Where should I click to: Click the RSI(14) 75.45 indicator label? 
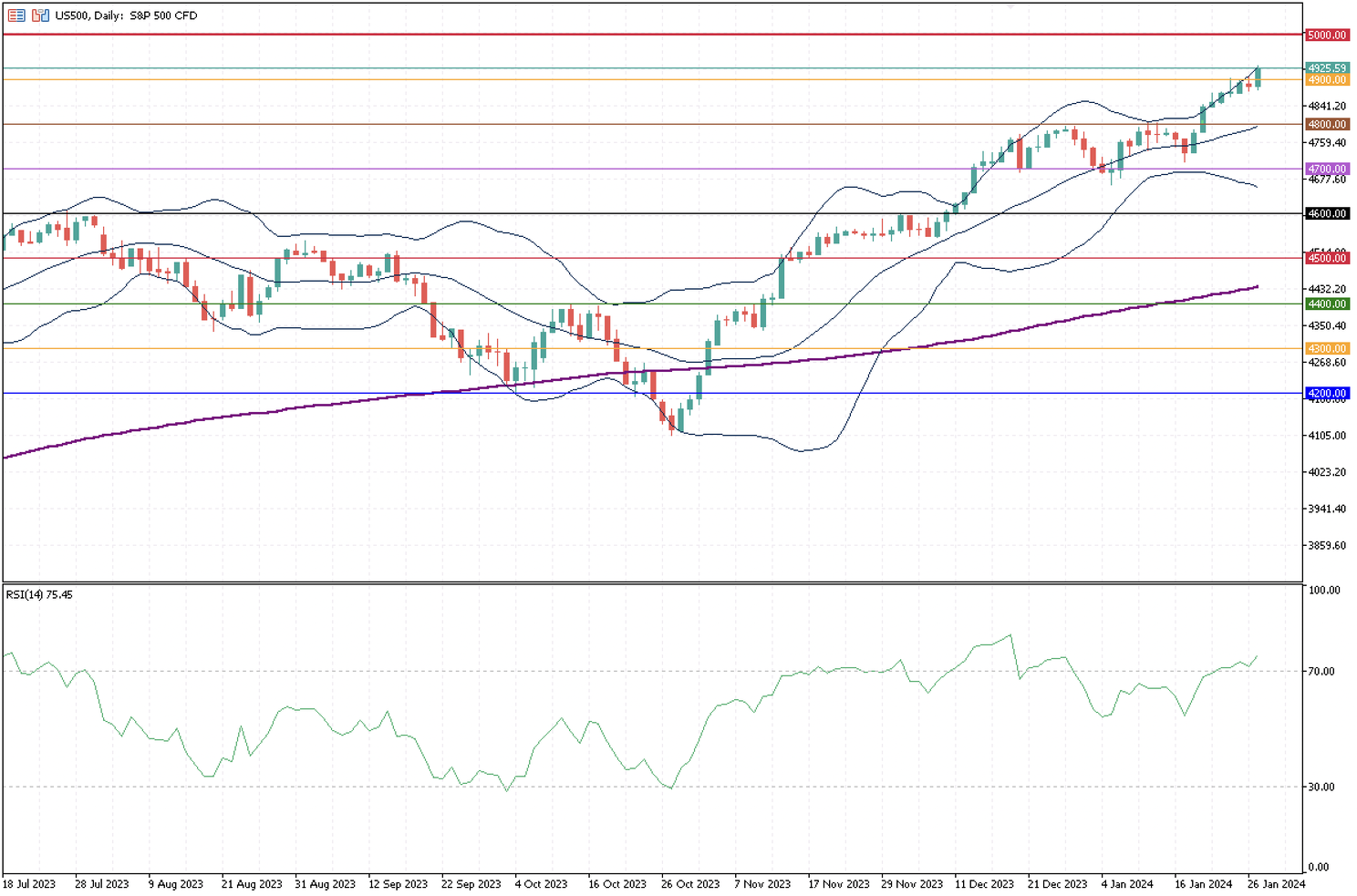tap(39, 595)
